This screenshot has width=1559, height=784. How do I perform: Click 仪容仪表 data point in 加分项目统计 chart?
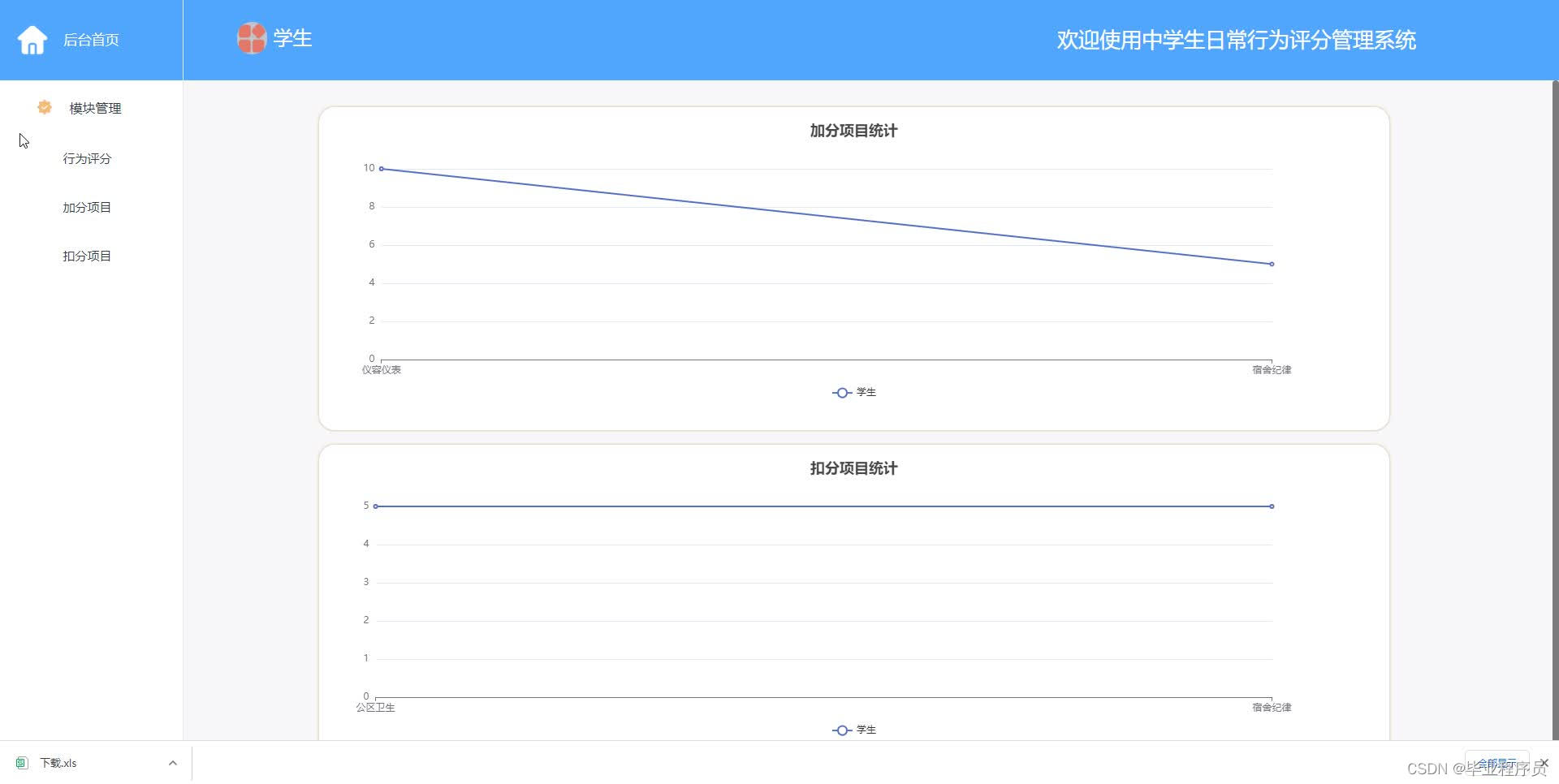[x=382, y=169]
